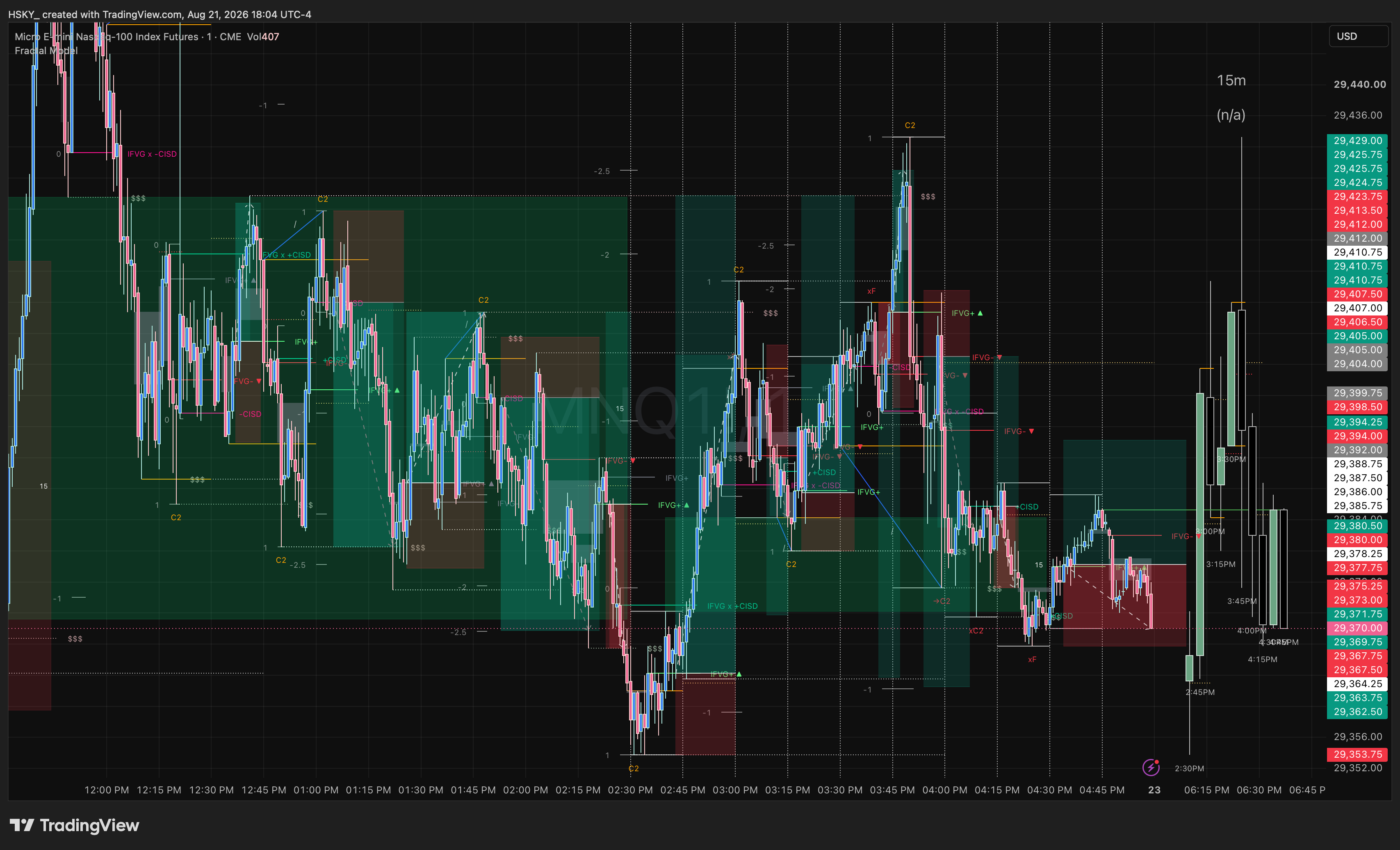Select the 29,407.00 white price label
The image size is (1400, 850).
tap(1357, 308)
